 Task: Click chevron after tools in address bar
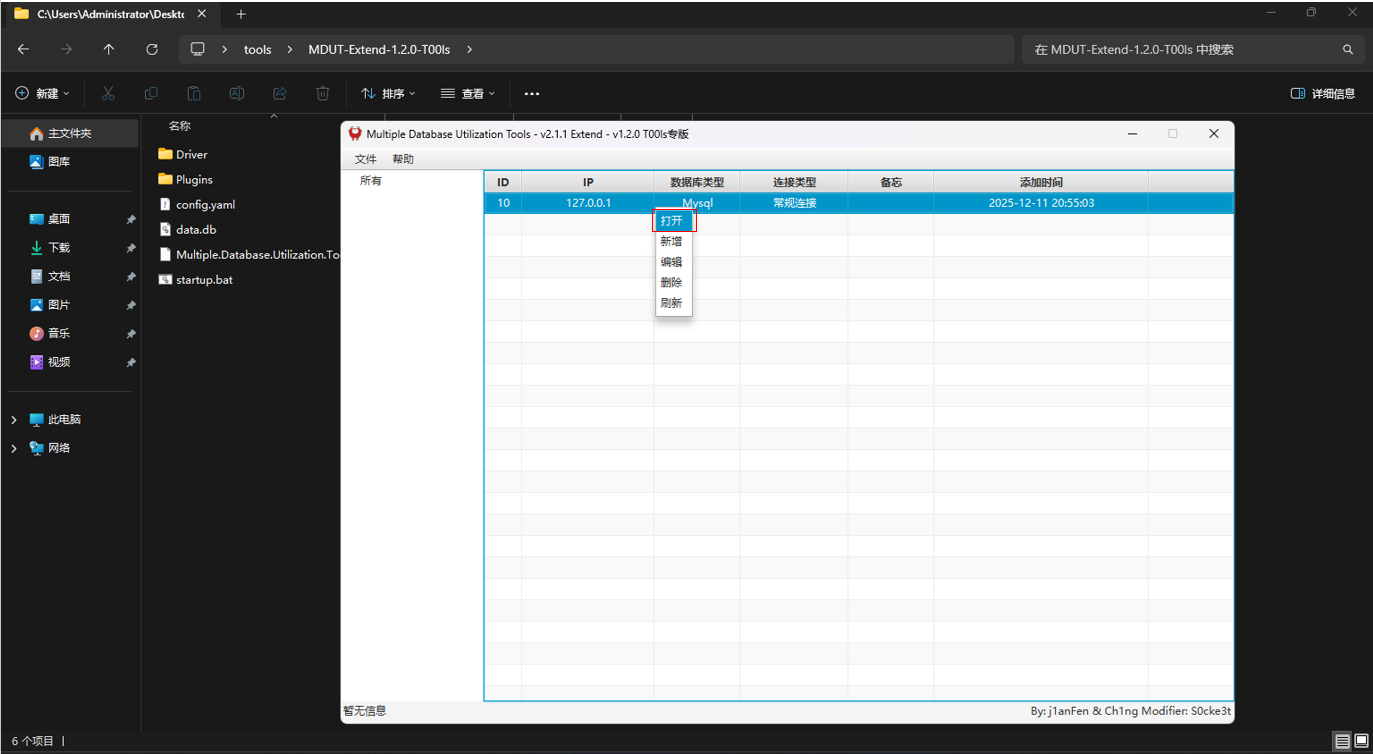point(290,49)
